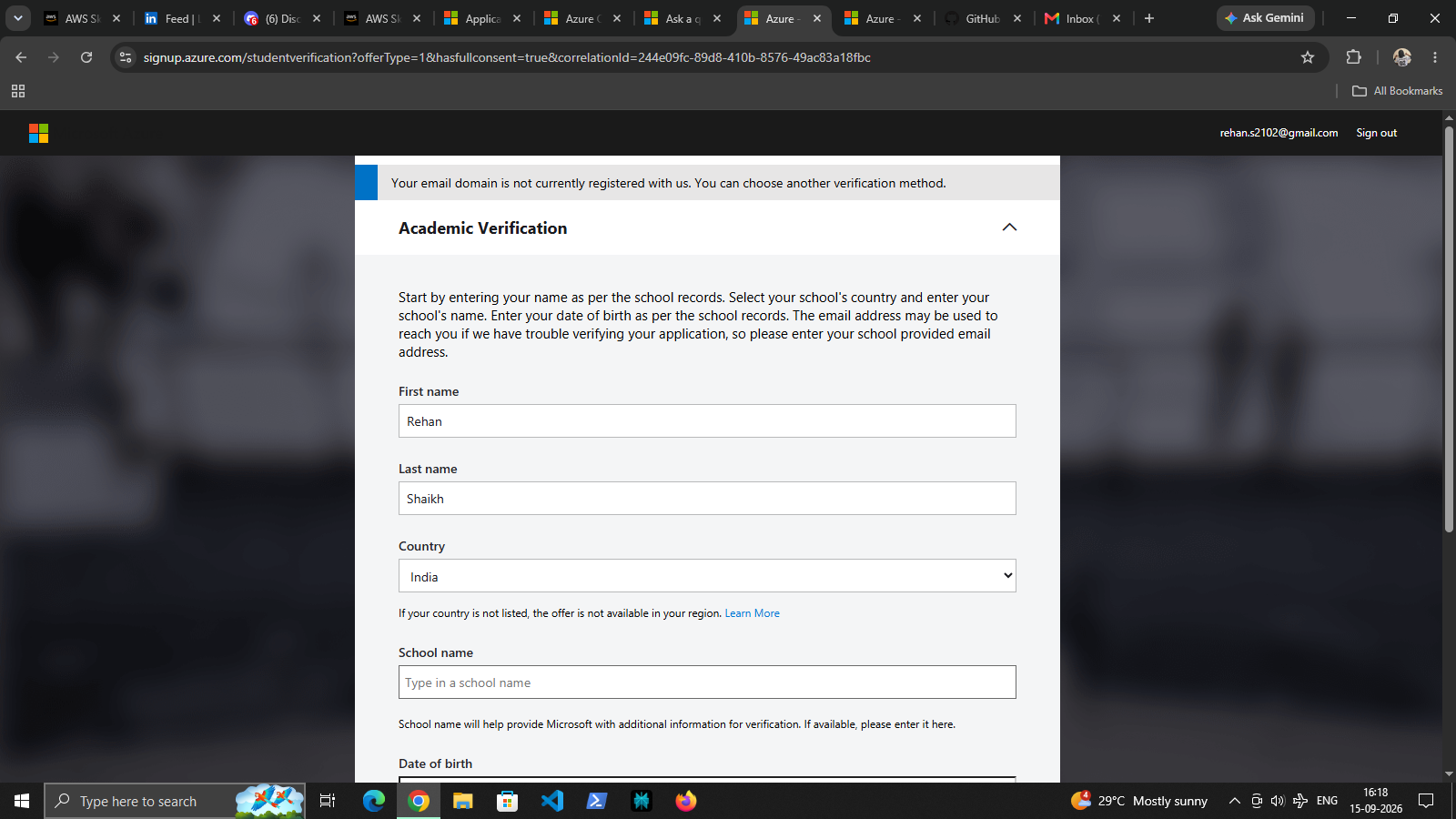Viewport: 1456px width, 819px height.
Task: Open the weather widget showing 29°C
Action: tap(1139, 801)
